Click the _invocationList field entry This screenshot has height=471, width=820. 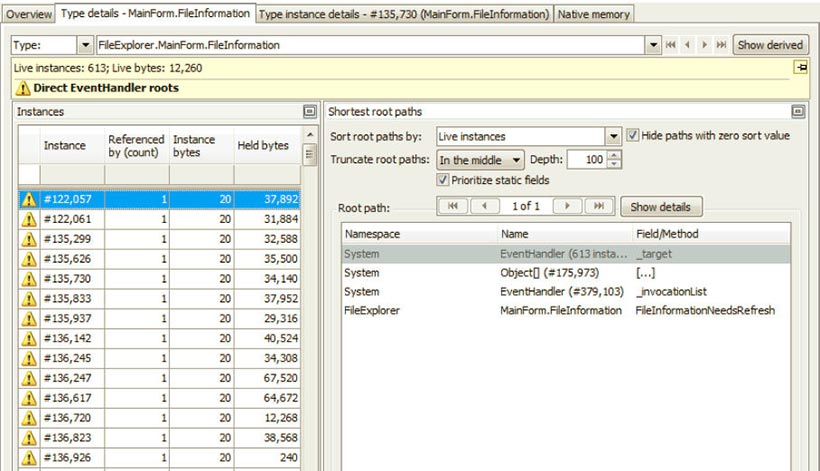tap(671, 292)
